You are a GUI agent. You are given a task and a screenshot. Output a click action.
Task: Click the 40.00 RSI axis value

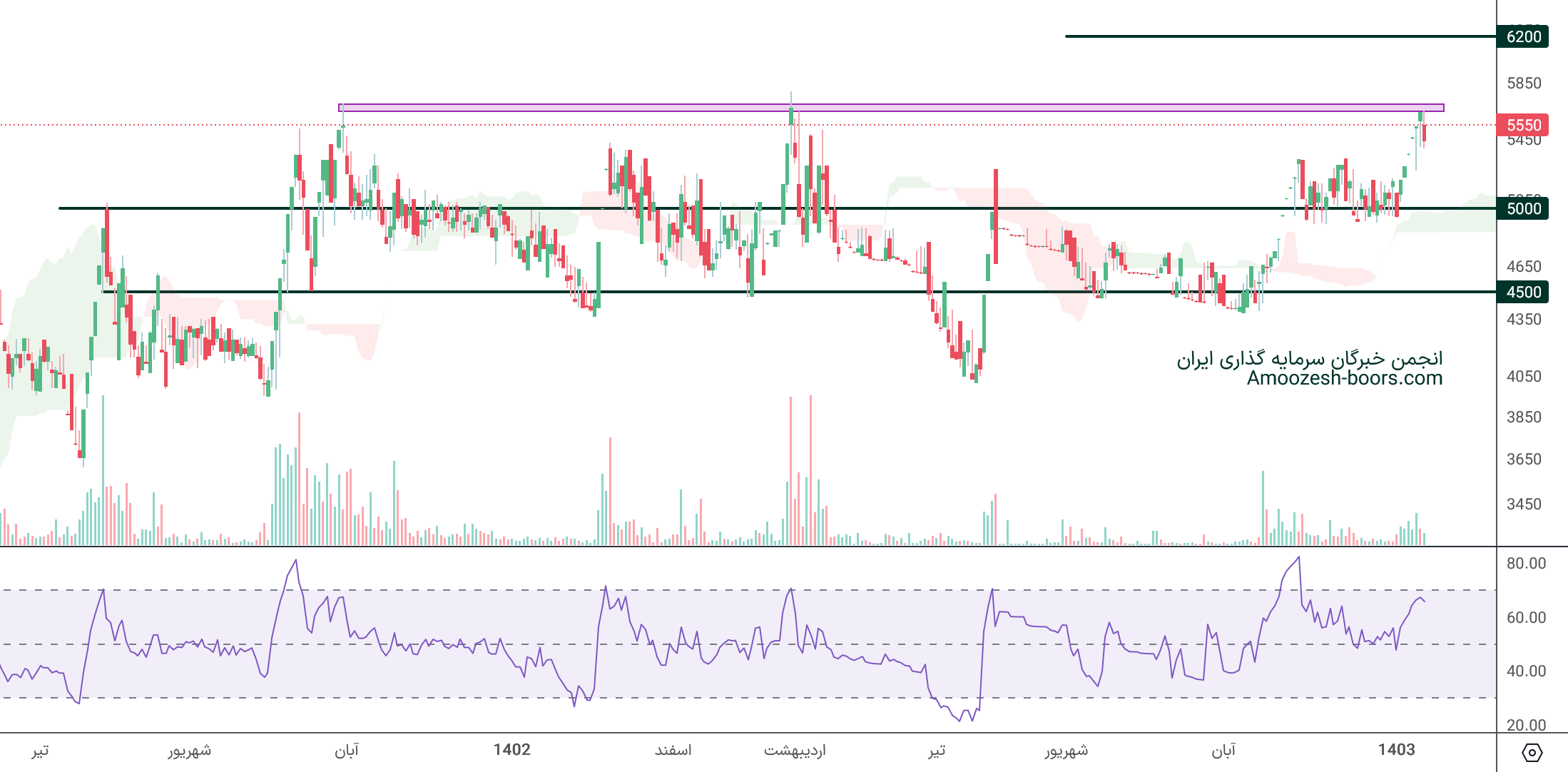[1526, 671]
